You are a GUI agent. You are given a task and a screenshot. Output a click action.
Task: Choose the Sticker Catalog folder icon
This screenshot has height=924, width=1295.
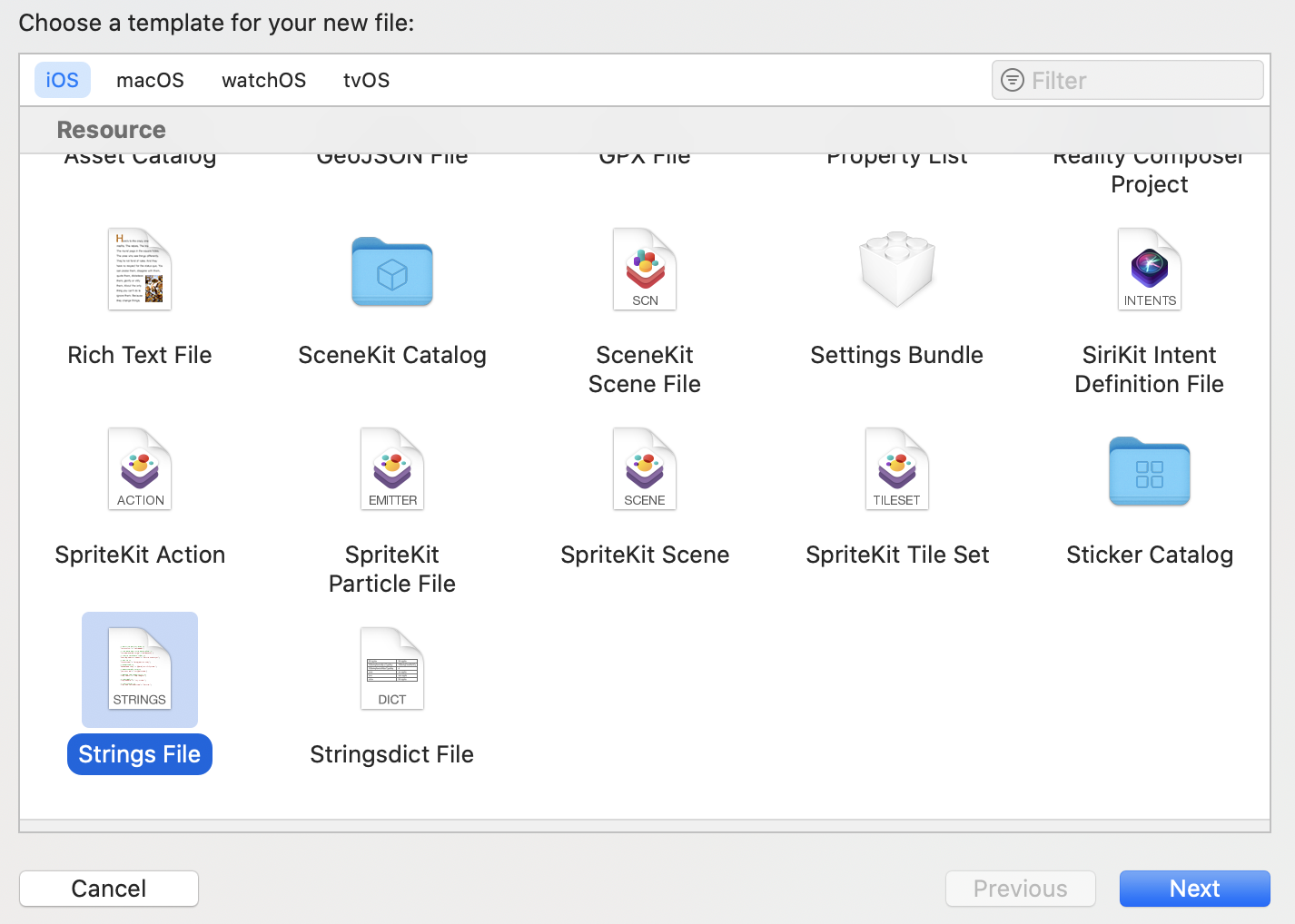click(1150, 471)
